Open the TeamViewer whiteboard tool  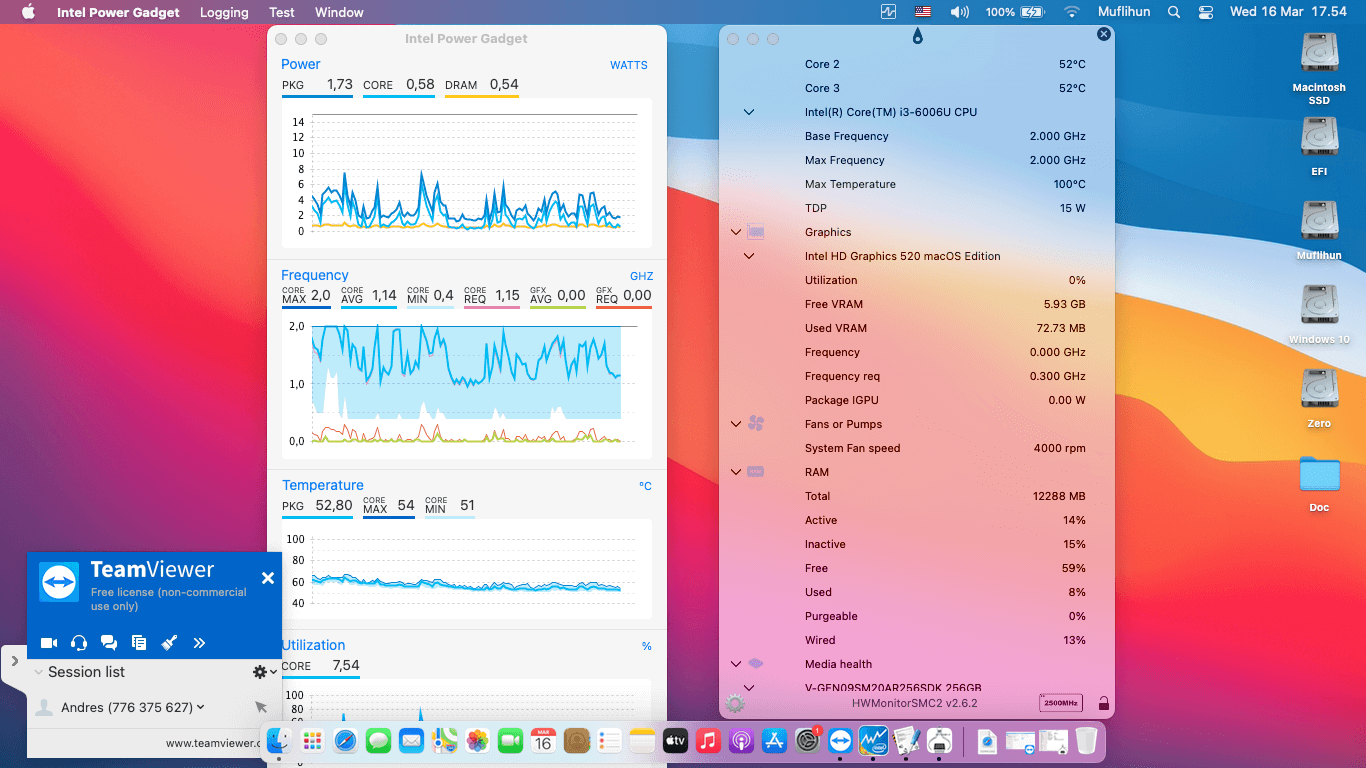pos(169,643)
